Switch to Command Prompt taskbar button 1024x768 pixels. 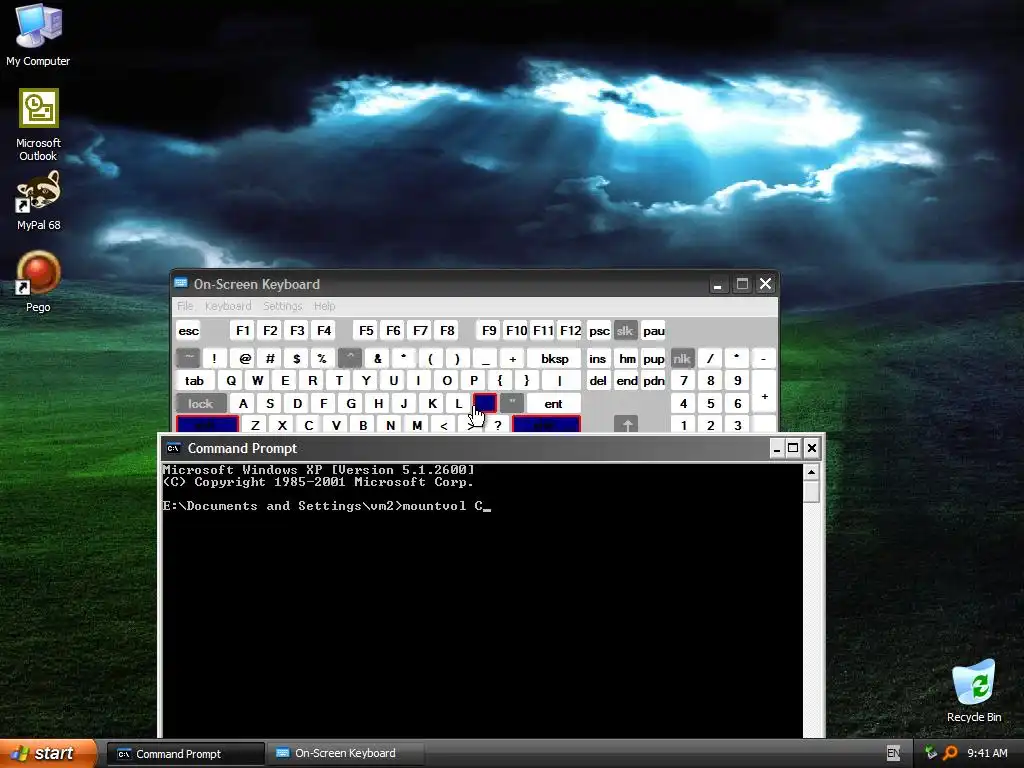tap(185, 754)
